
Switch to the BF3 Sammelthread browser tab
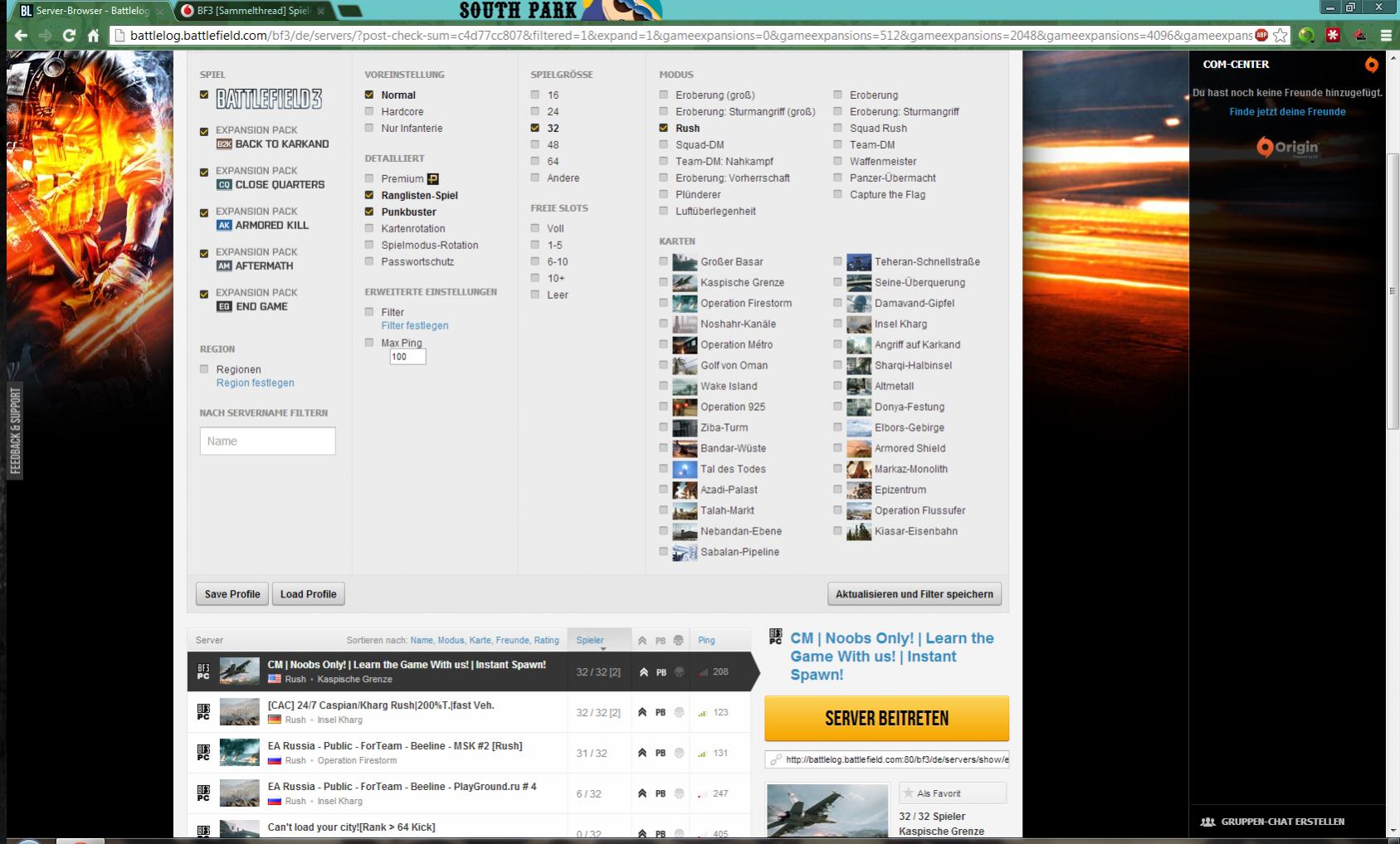pyautogui.click(x=252, y=11)
